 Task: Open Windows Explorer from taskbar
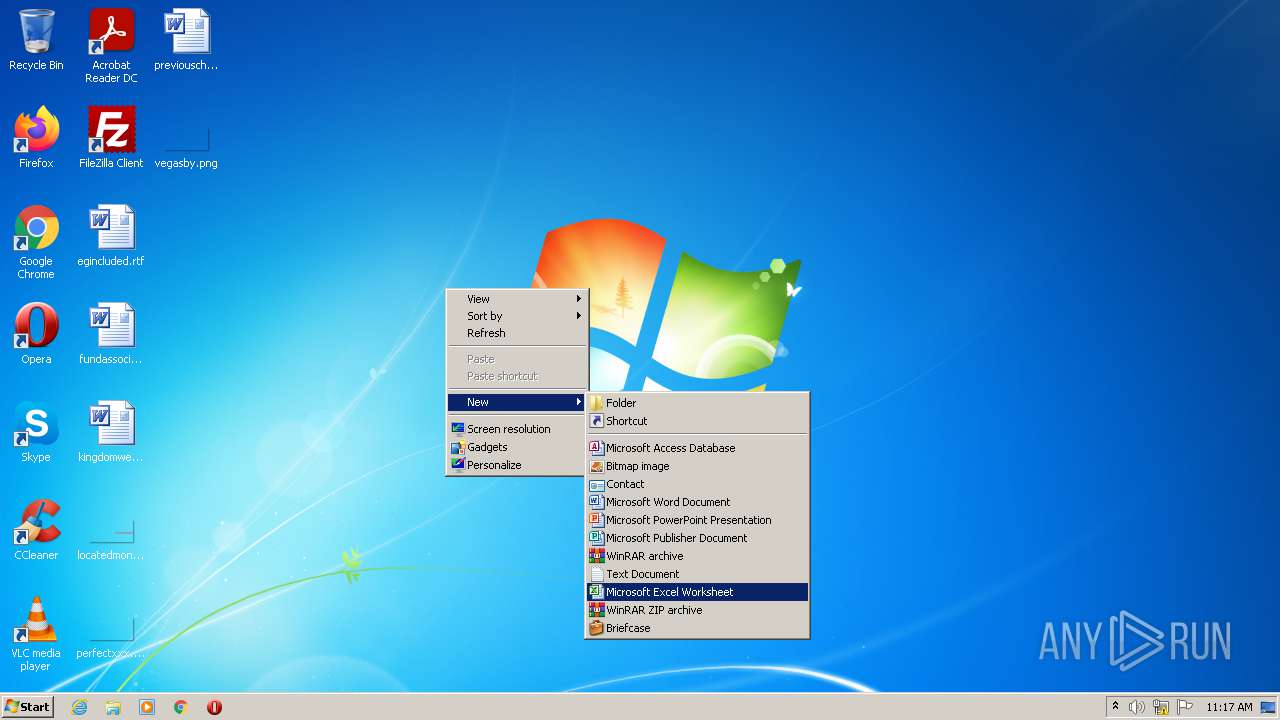pyautogui.click(x=113, y=707)
